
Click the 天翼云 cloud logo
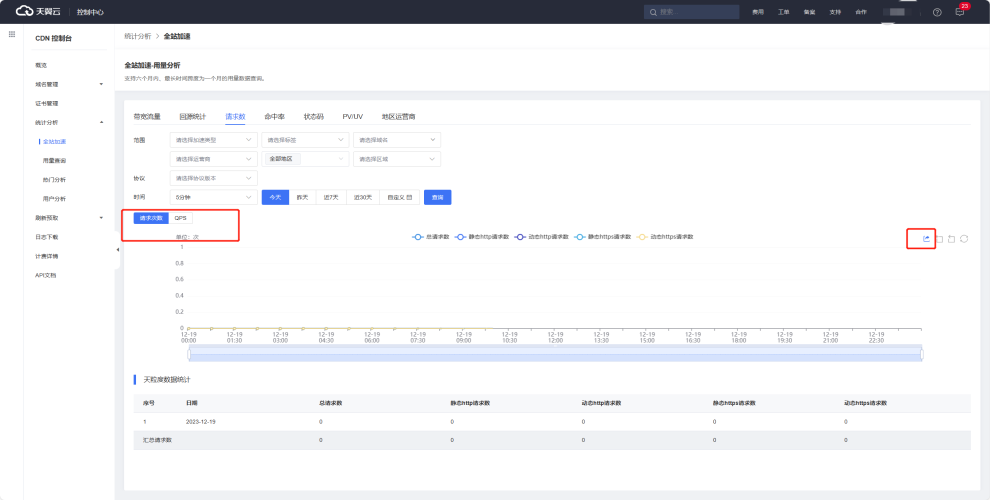coord(38,11)
